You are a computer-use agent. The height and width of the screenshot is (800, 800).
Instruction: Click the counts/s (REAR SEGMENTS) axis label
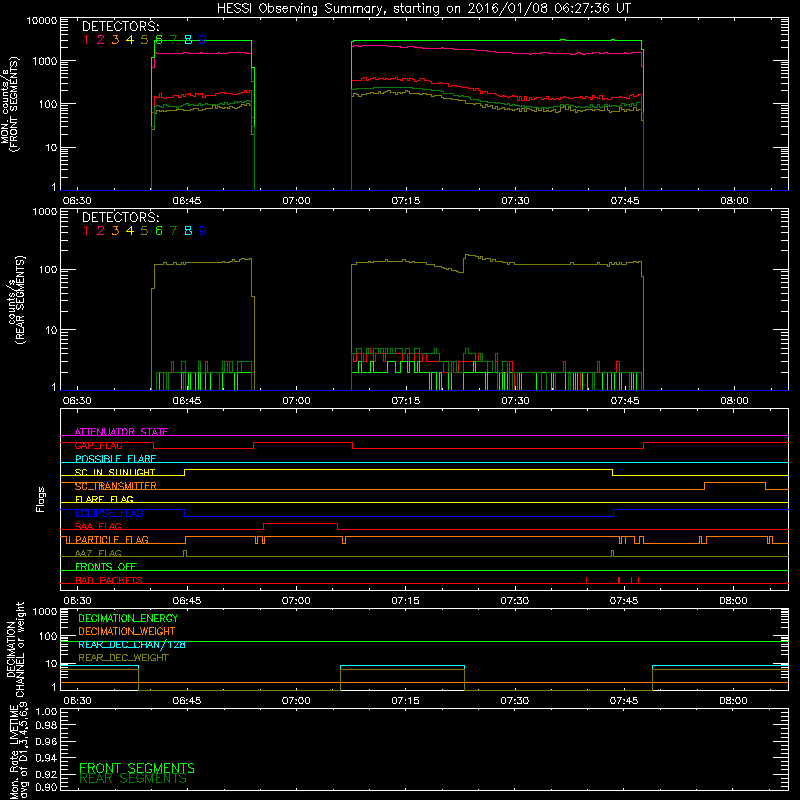pos(16,300)
